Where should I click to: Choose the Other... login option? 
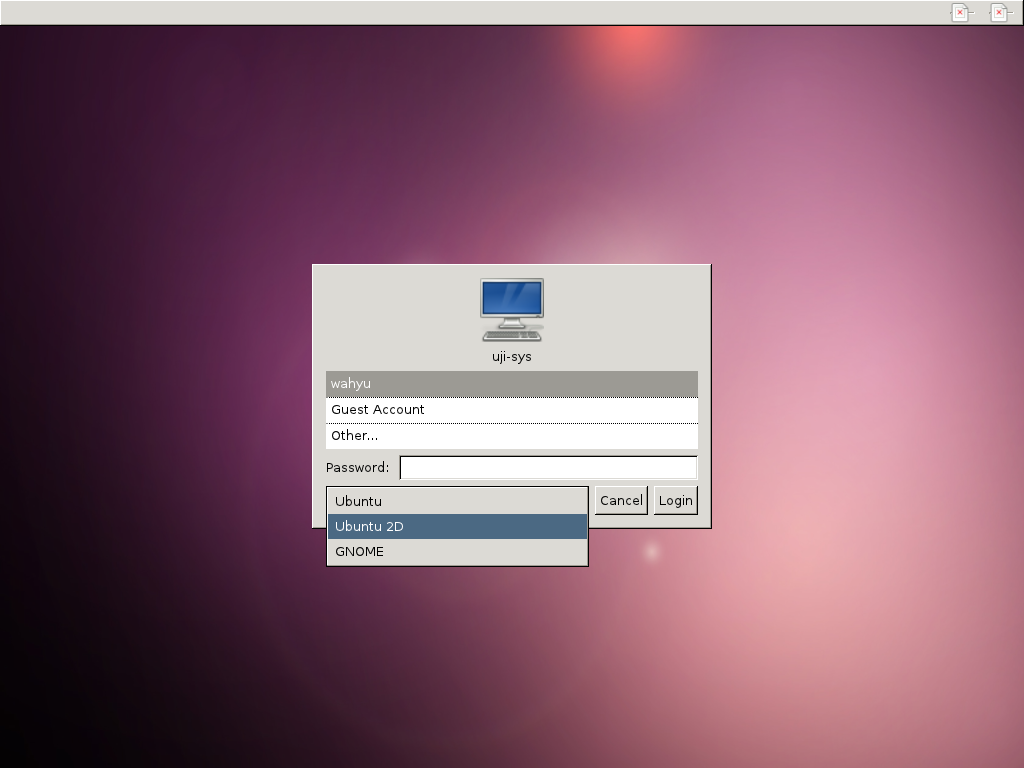click(511, 436)
